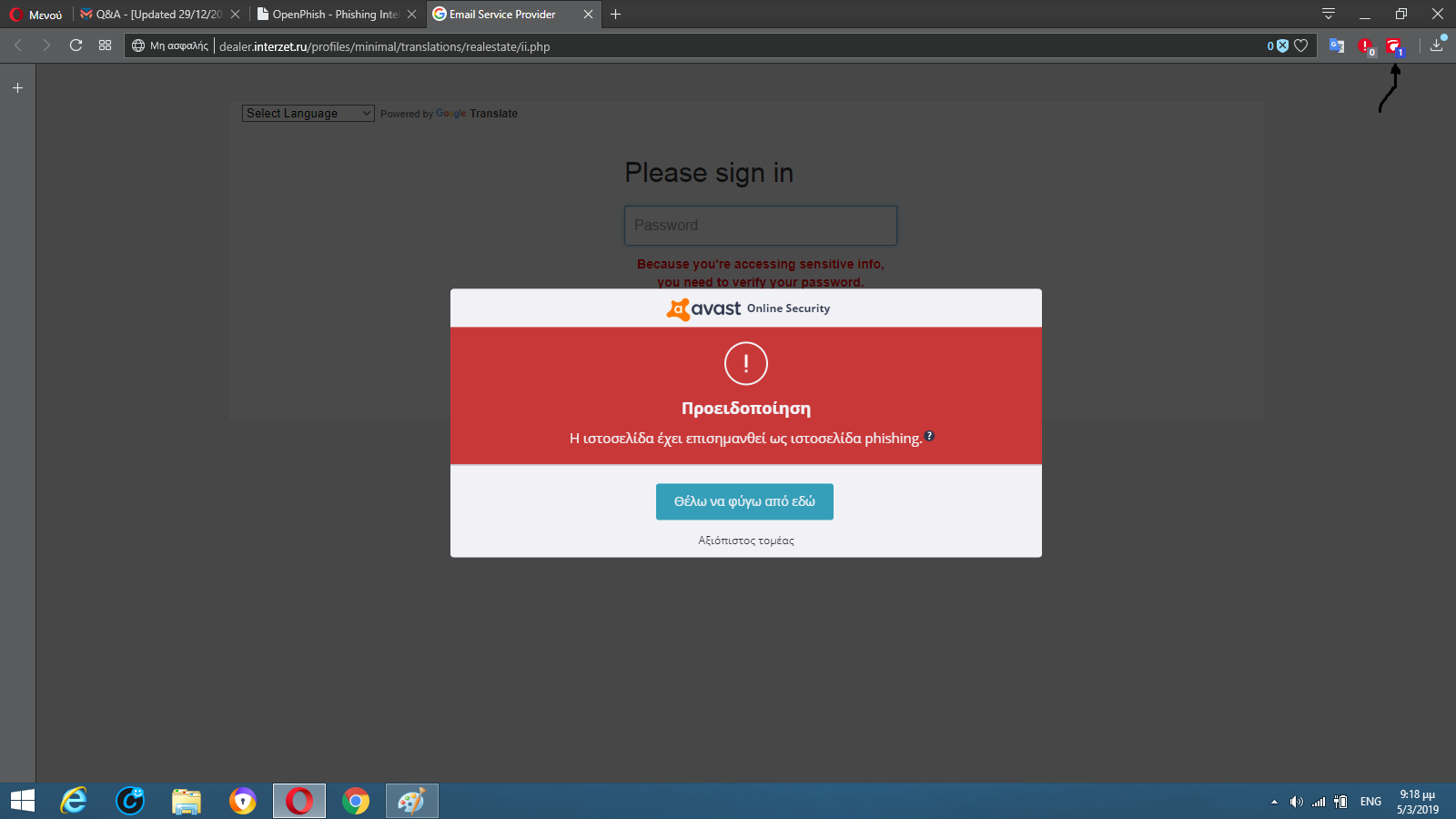Screen dimensions: 1456x819
Task: Focus the address bar URL
Action: pos(385,46)
